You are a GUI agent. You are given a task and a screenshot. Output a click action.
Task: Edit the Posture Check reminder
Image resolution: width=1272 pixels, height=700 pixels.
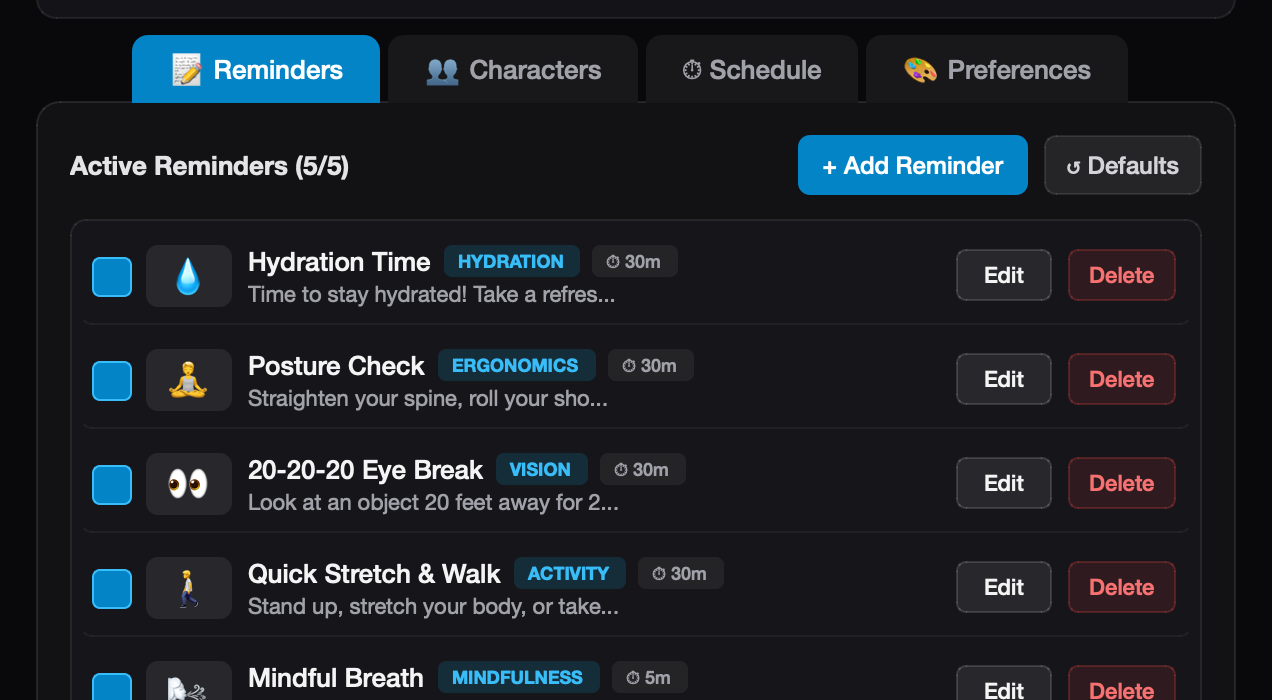pyautogui.click(x=1004, y=379)
